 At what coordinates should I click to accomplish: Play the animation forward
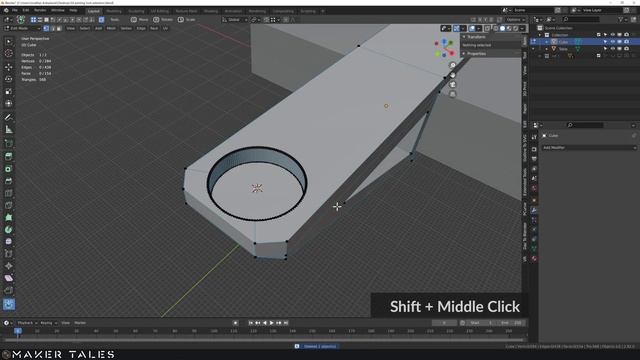coord(272,323)
